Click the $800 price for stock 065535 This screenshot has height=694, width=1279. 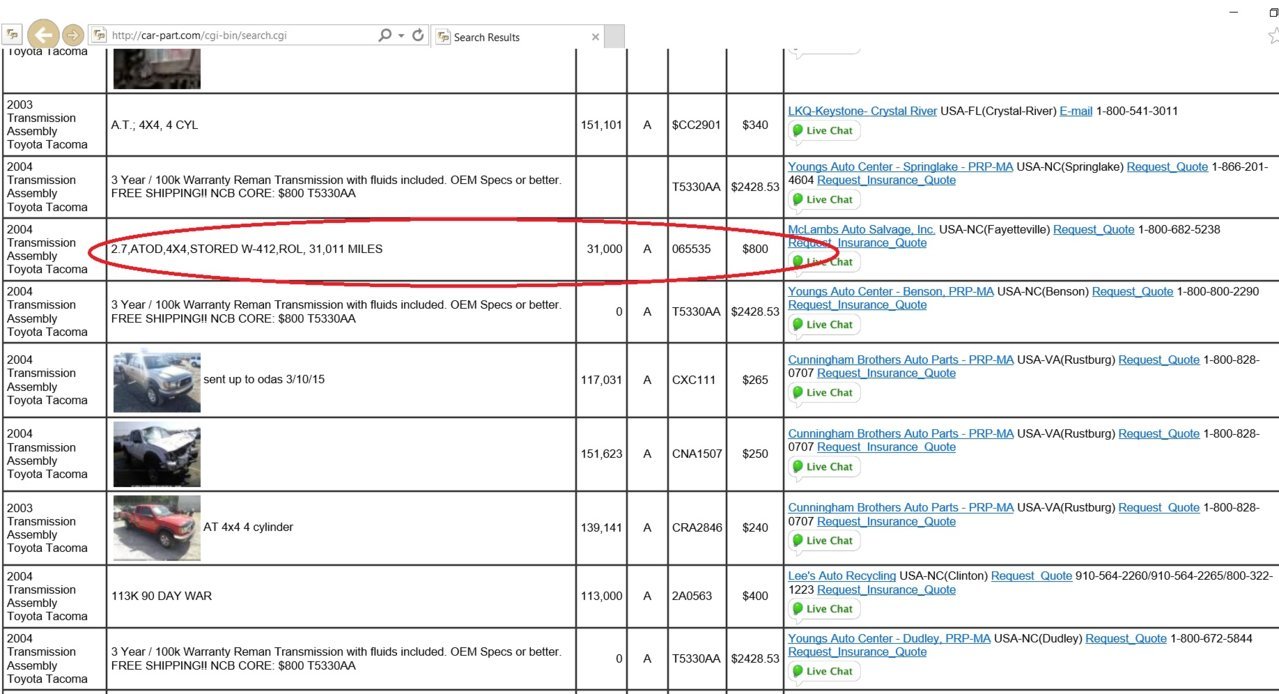point(755,249)
